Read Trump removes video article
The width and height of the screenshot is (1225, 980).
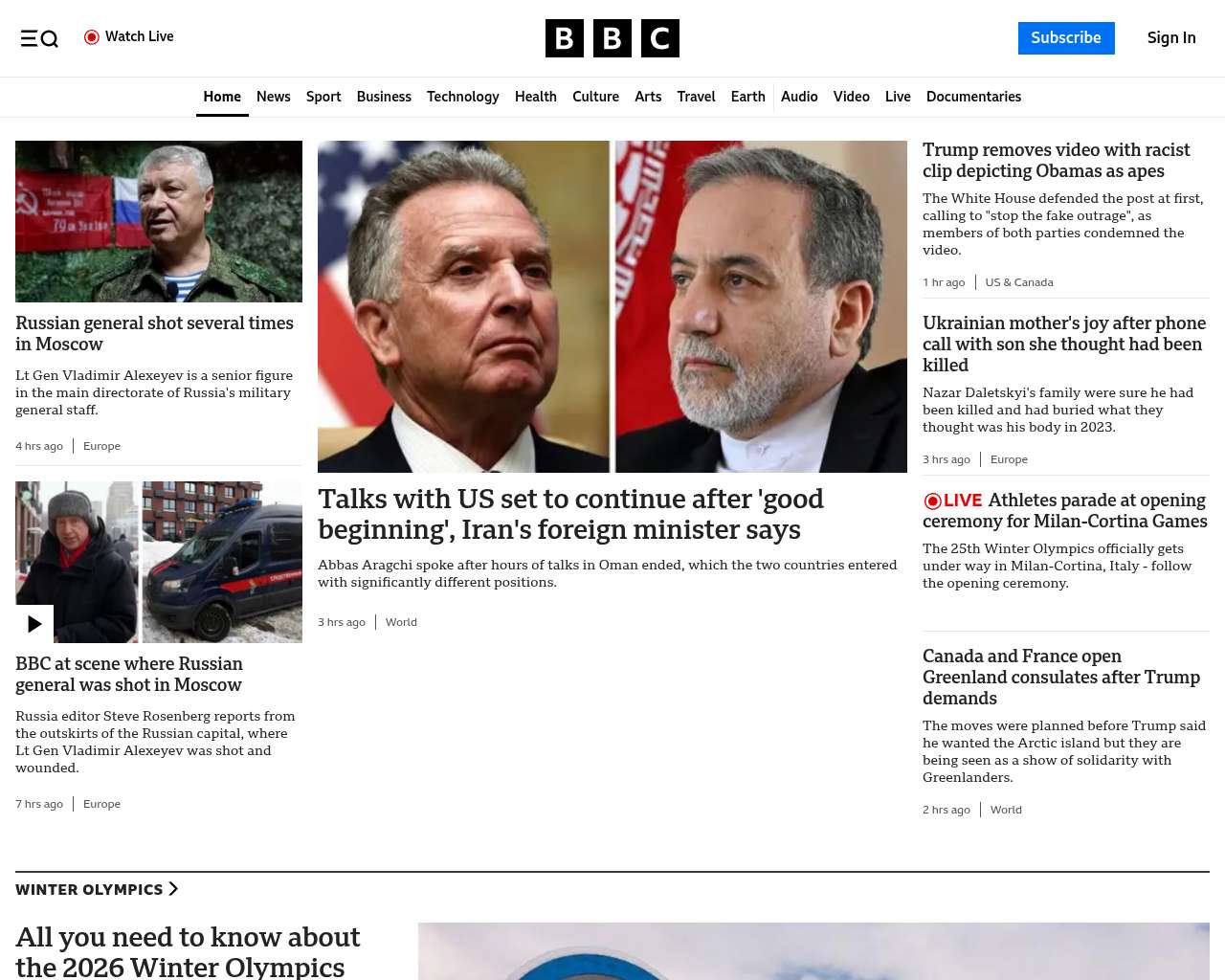1056,160
